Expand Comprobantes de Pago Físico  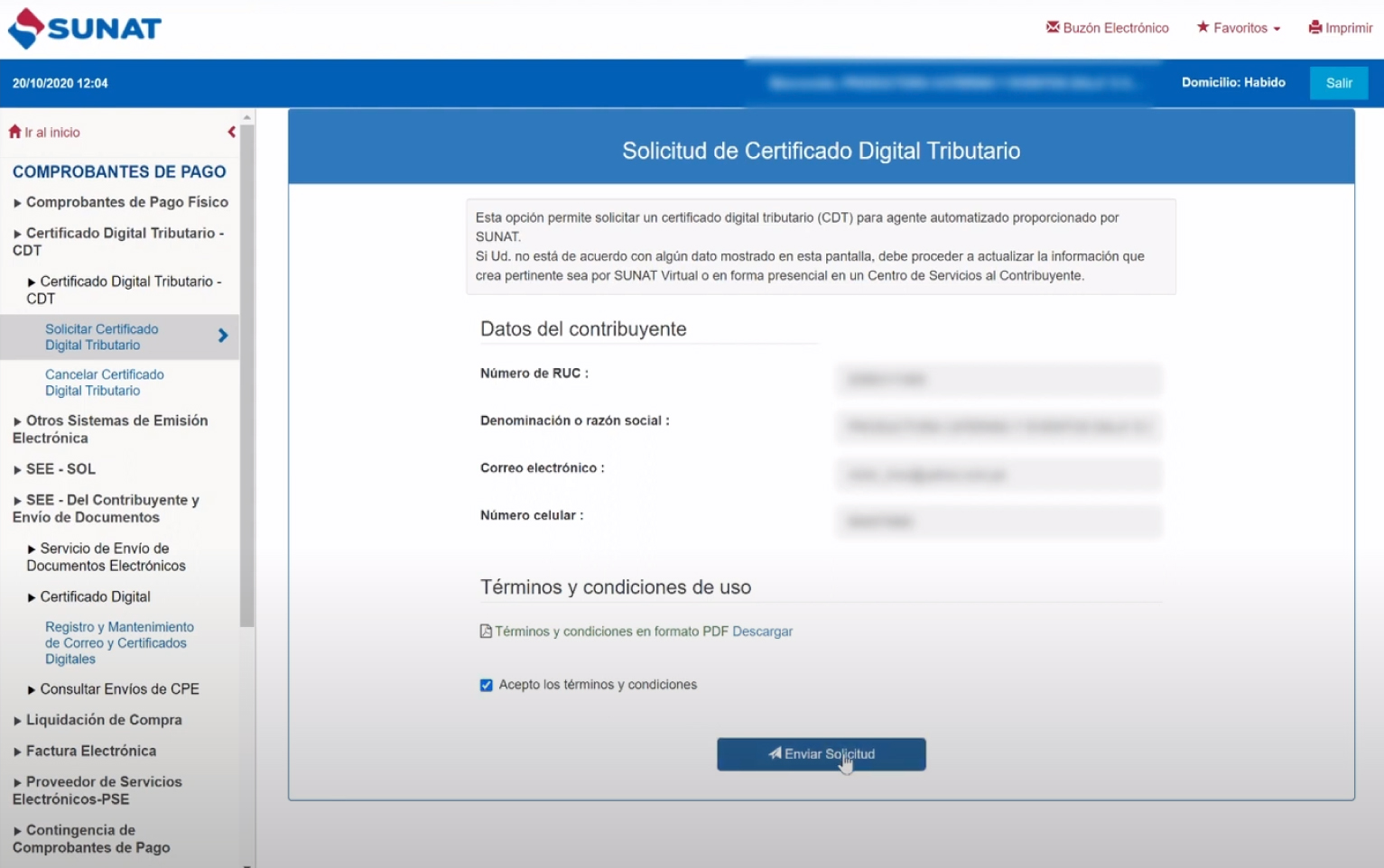pos(126,202)
